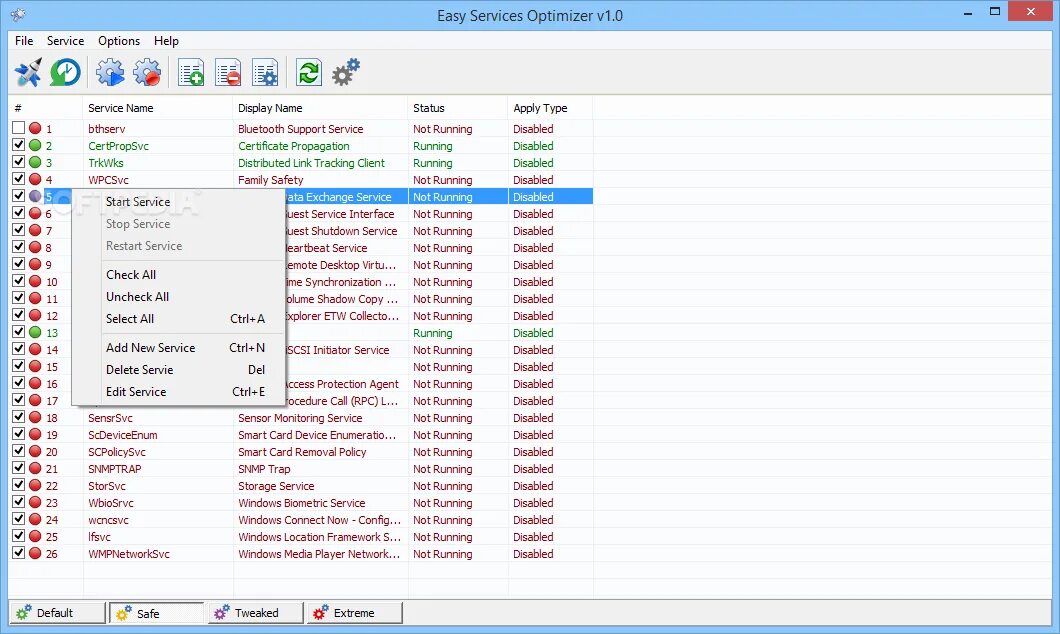Choose Start Service from context menu

click(178, 201)
